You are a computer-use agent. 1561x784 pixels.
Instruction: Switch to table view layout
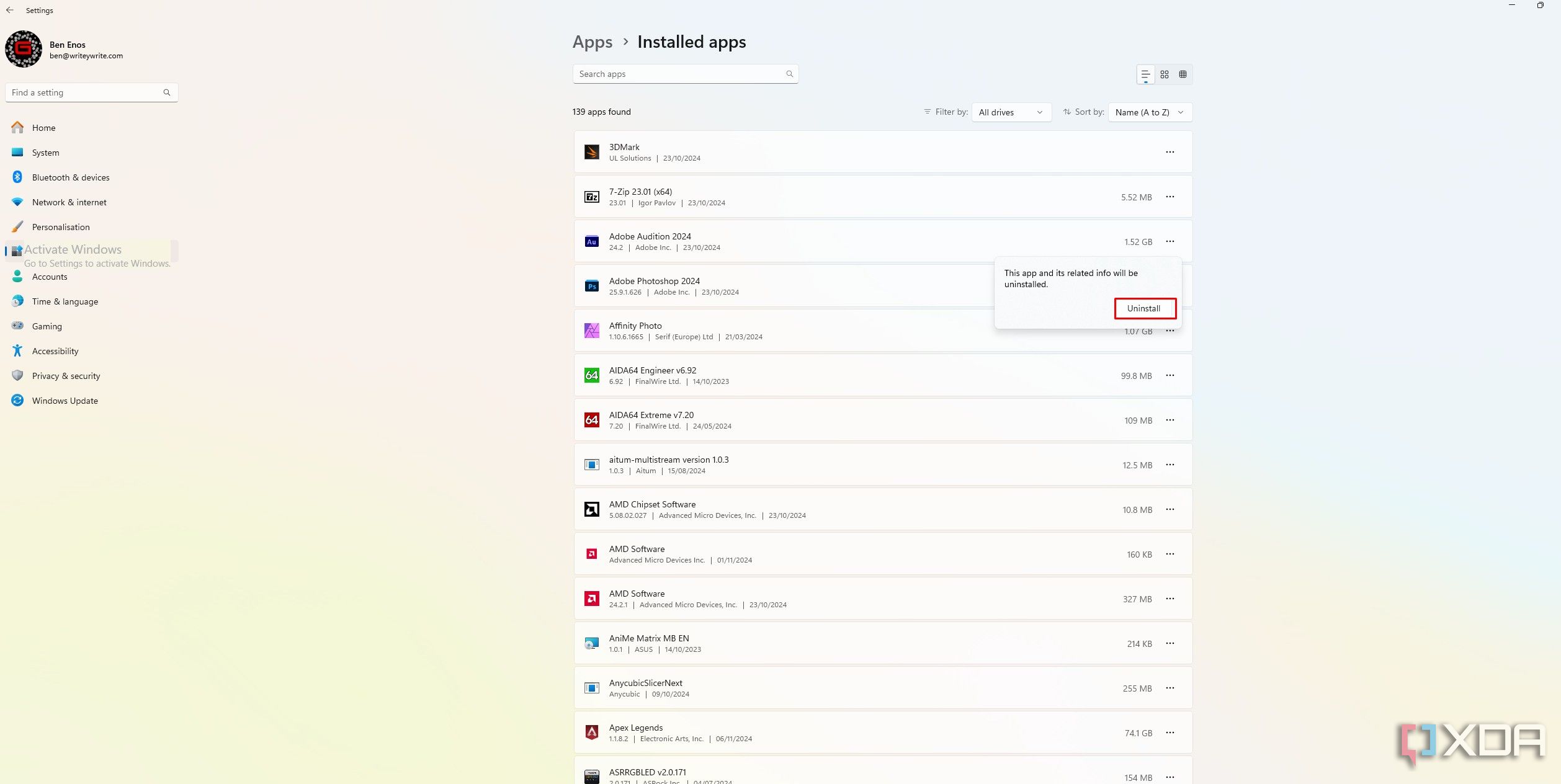[x=1183, y=74]
